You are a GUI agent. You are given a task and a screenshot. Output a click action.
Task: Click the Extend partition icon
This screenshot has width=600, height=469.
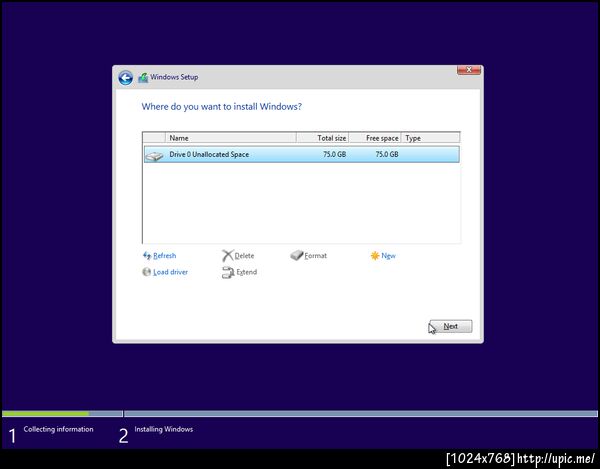point(228,272)
